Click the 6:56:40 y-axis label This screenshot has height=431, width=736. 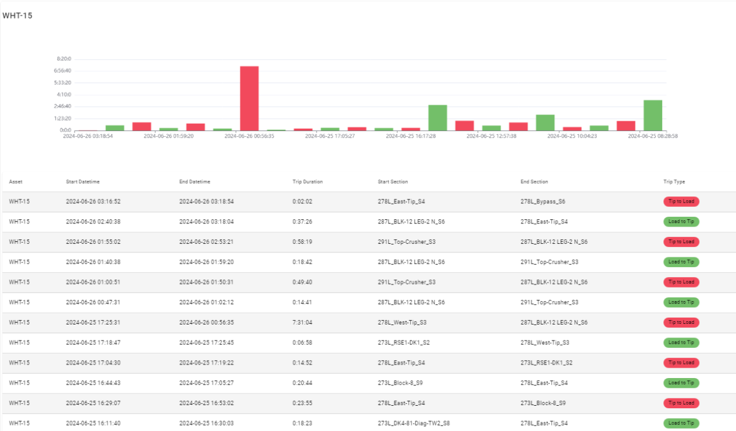tap(62, 70)
